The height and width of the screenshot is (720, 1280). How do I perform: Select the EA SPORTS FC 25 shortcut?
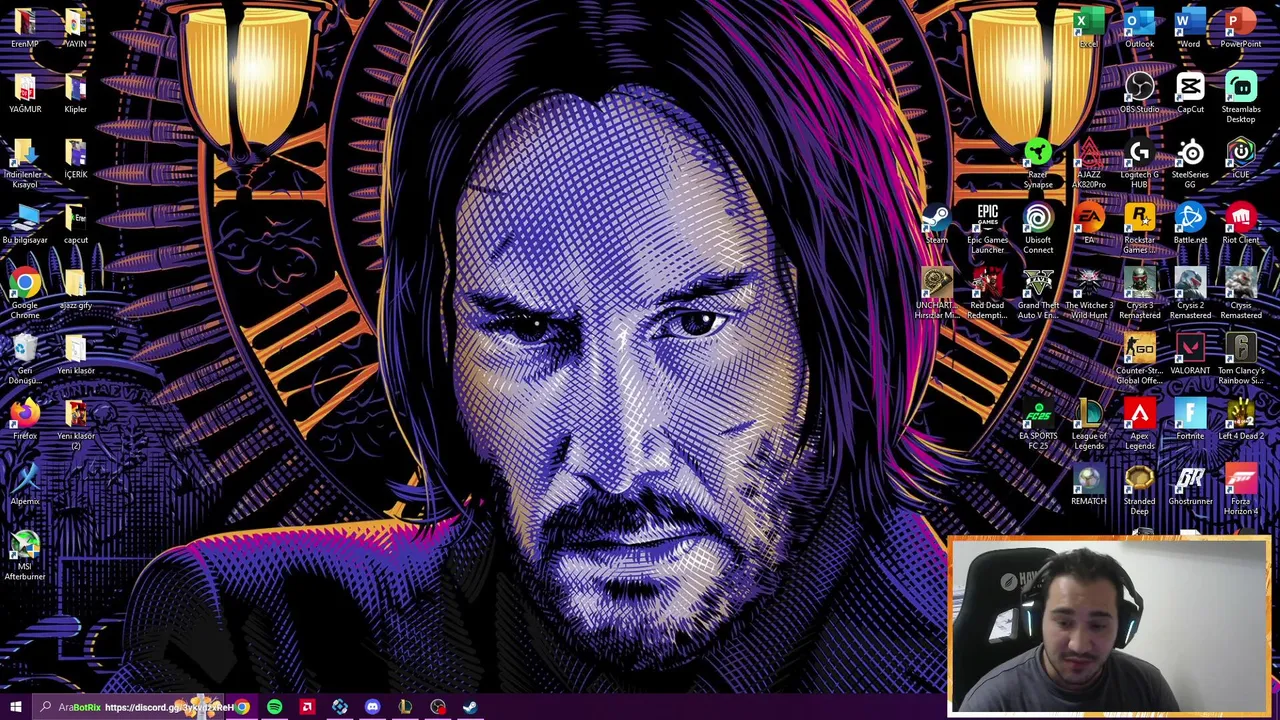coord(1038,425)
